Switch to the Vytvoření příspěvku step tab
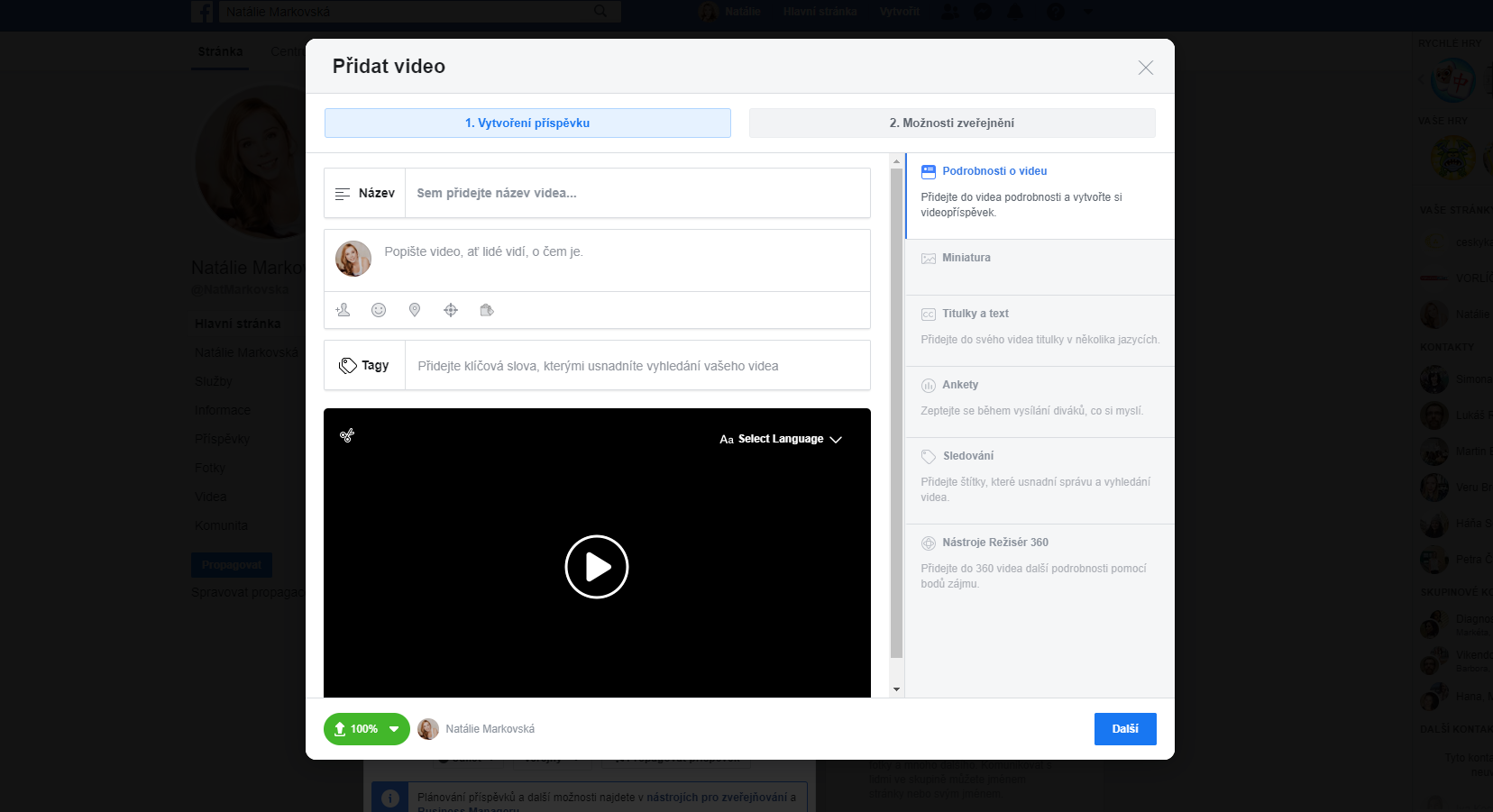Screen dimensions: 1493x812 [527, 123]
